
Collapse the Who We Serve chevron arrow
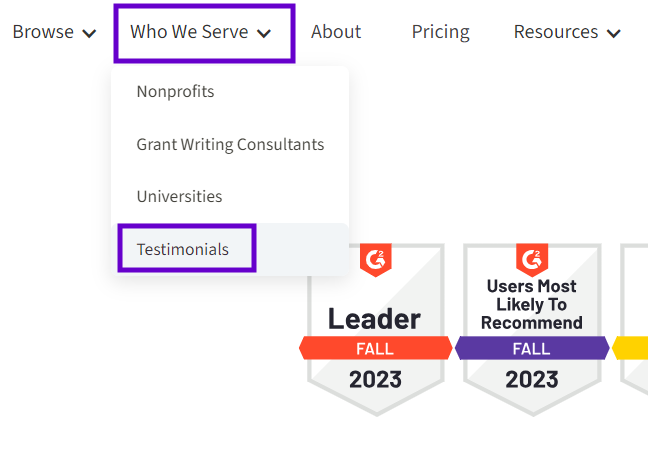(264, 33)
